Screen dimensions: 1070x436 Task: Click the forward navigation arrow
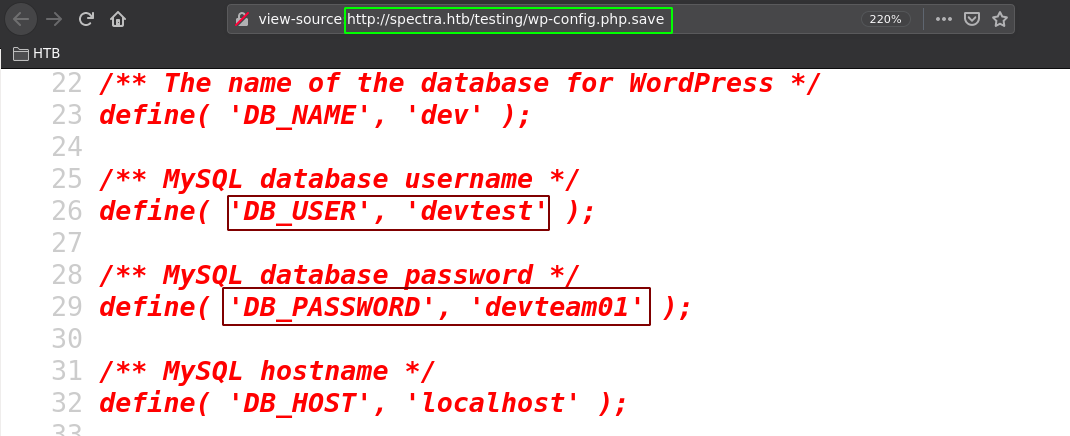coord(54,19)
